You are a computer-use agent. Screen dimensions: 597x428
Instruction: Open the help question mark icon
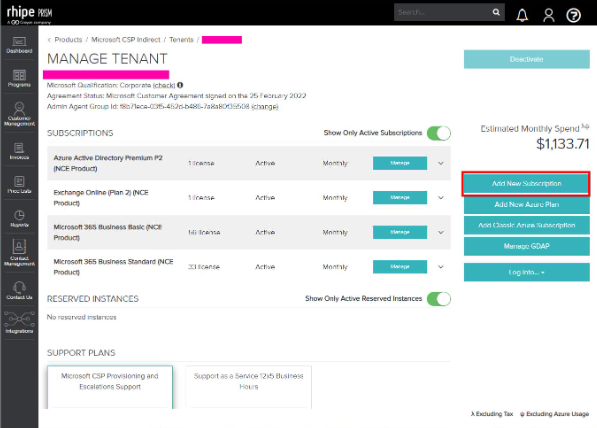click(573, 15)
